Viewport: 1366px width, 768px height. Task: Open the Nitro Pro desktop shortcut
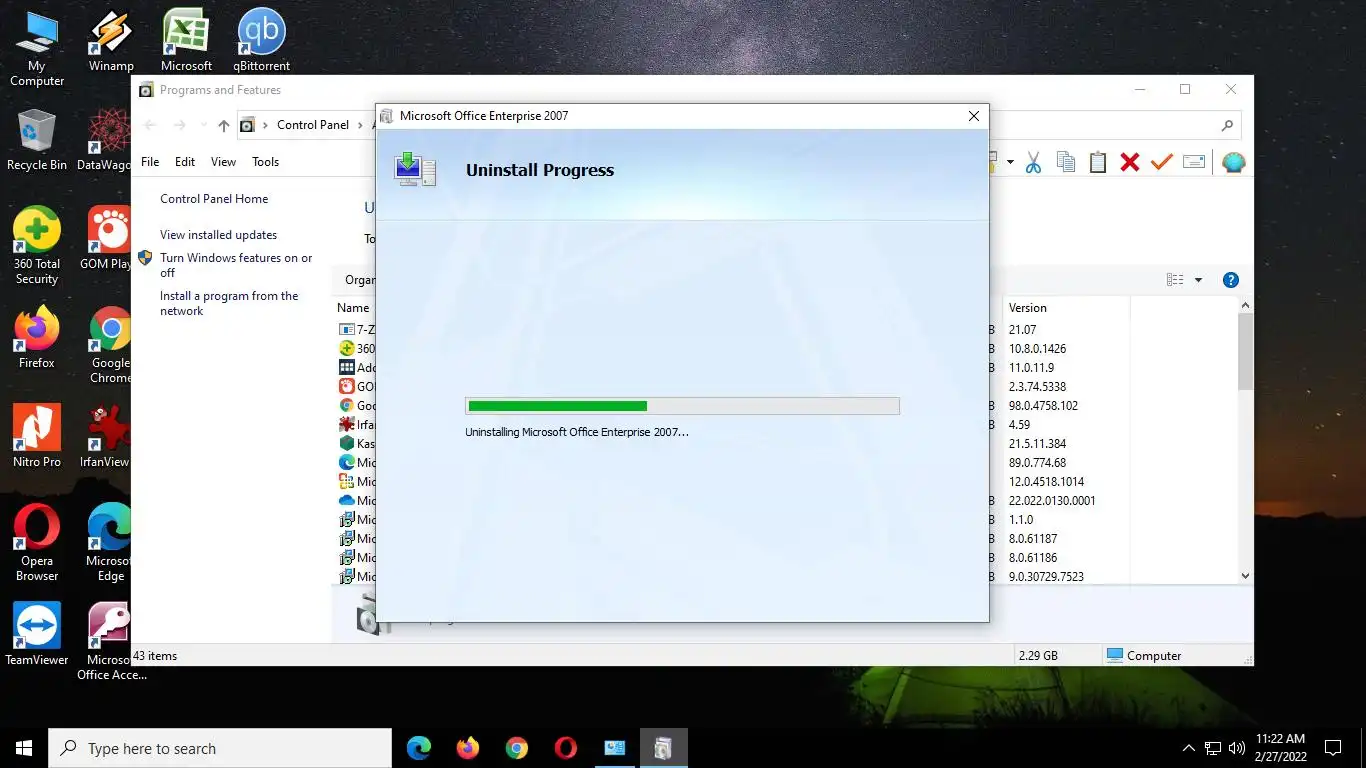click(37, 436)
